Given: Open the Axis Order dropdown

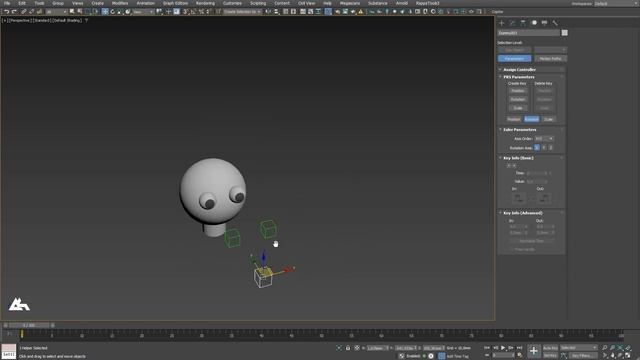Looking at the screenshot, I should click(x=544, y=139).
